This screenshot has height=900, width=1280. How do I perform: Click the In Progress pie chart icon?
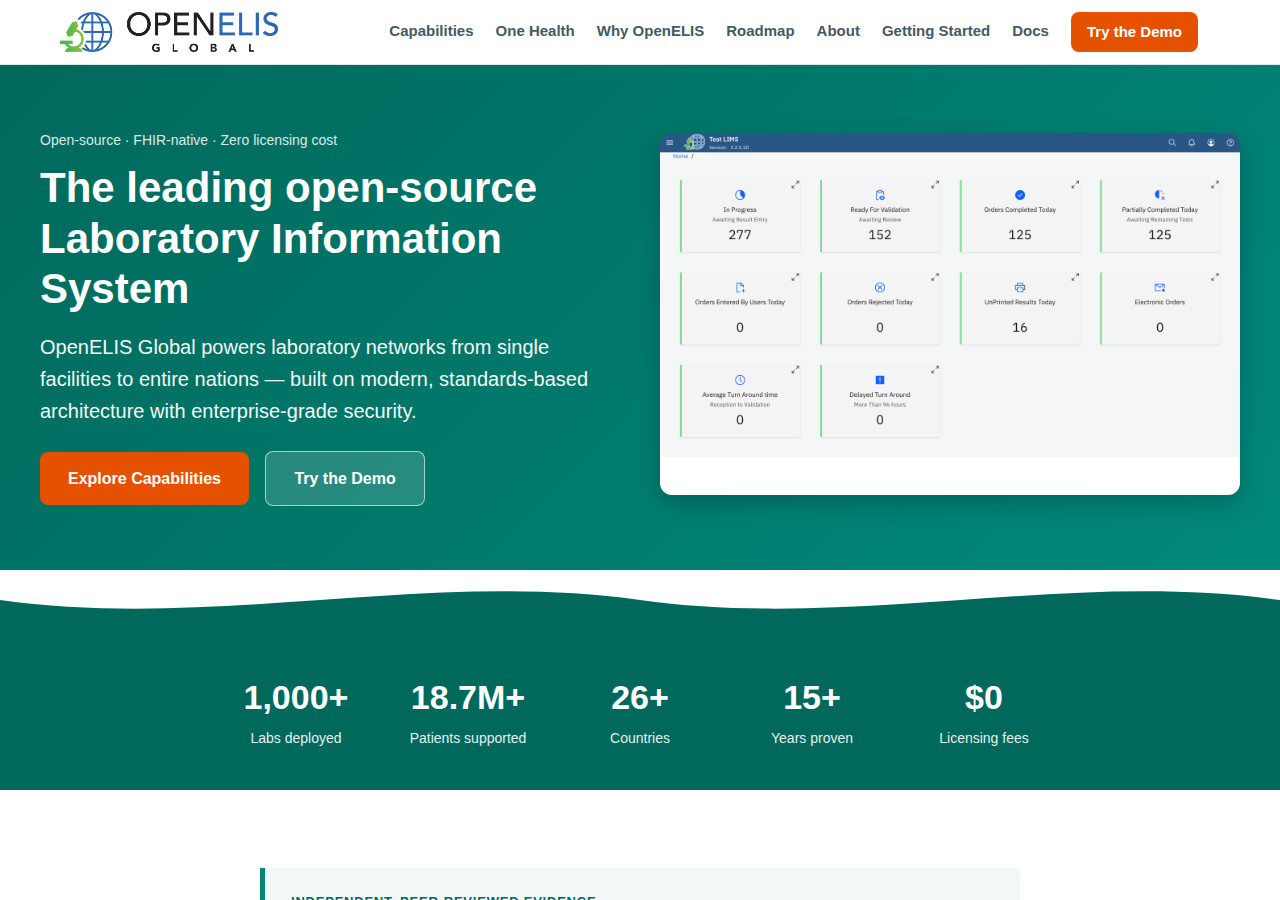click(740, 195)
